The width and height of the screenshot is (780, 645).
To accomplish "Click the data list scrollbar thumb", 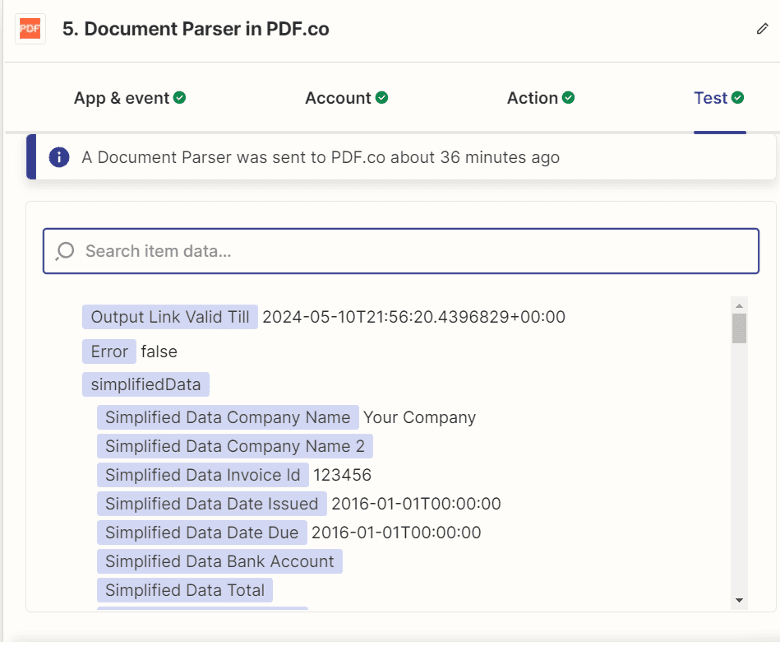I will click(x=739, y=328).
